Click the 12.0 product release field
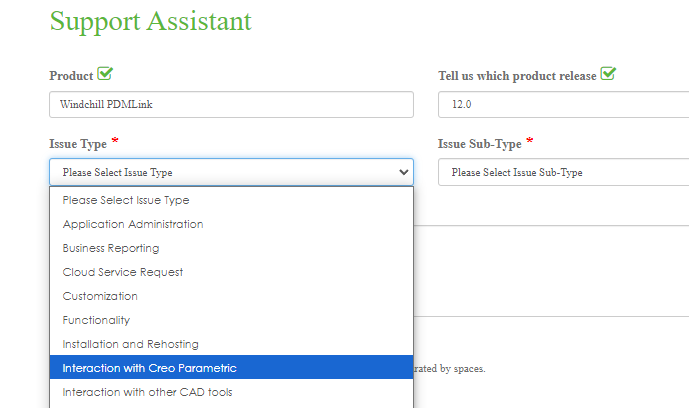689x408 pixels. (x=563, y=104)
